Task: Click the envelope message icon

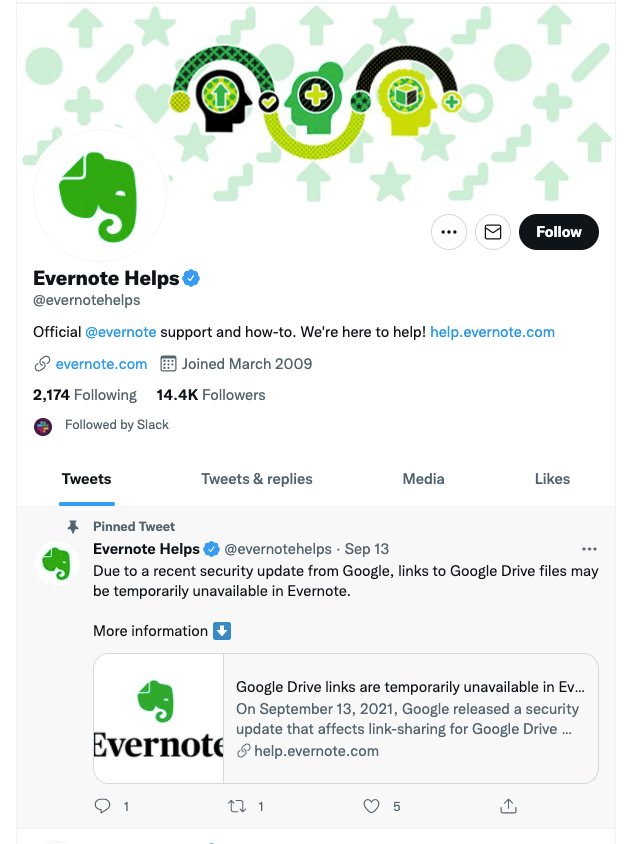Action: 493,232
